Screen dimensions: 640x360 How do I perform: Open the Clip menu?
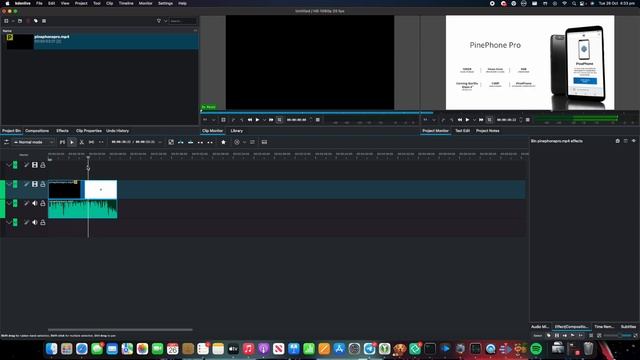pos(110,3)
